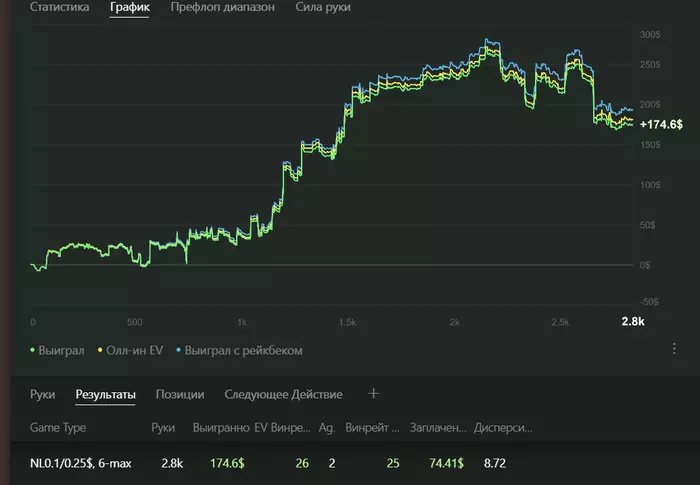This screenshot has width=700, height=485.
Task: Click the 0$ y-axis label
Action: [x=645, y=265]
